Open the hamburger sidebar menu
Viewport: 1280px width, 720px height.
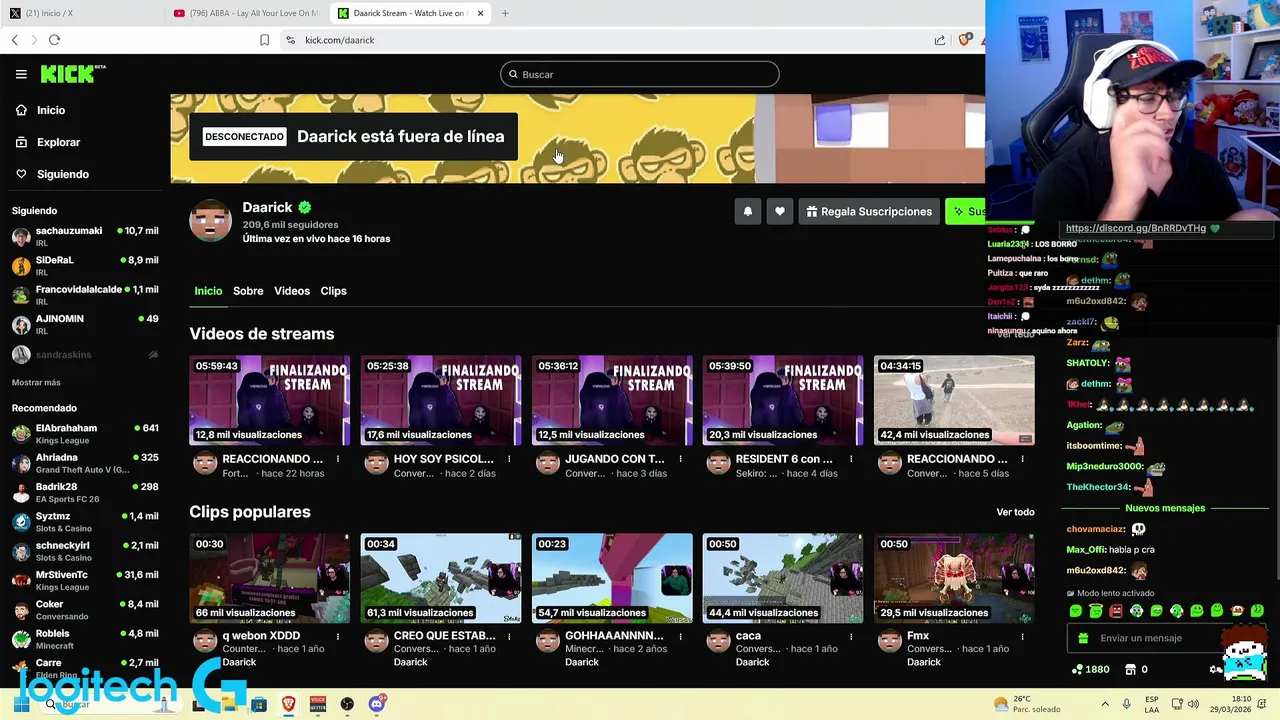pyautogui.click(x=21, y=74)
